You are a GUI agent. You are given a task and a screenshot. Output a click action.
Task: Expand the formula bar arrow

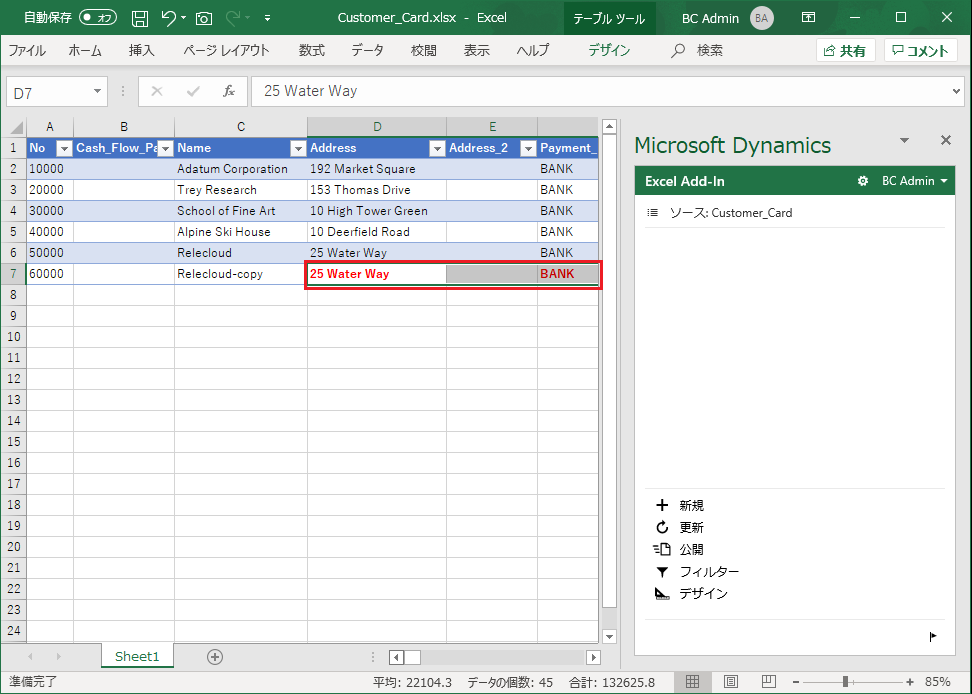coord(956,92)
